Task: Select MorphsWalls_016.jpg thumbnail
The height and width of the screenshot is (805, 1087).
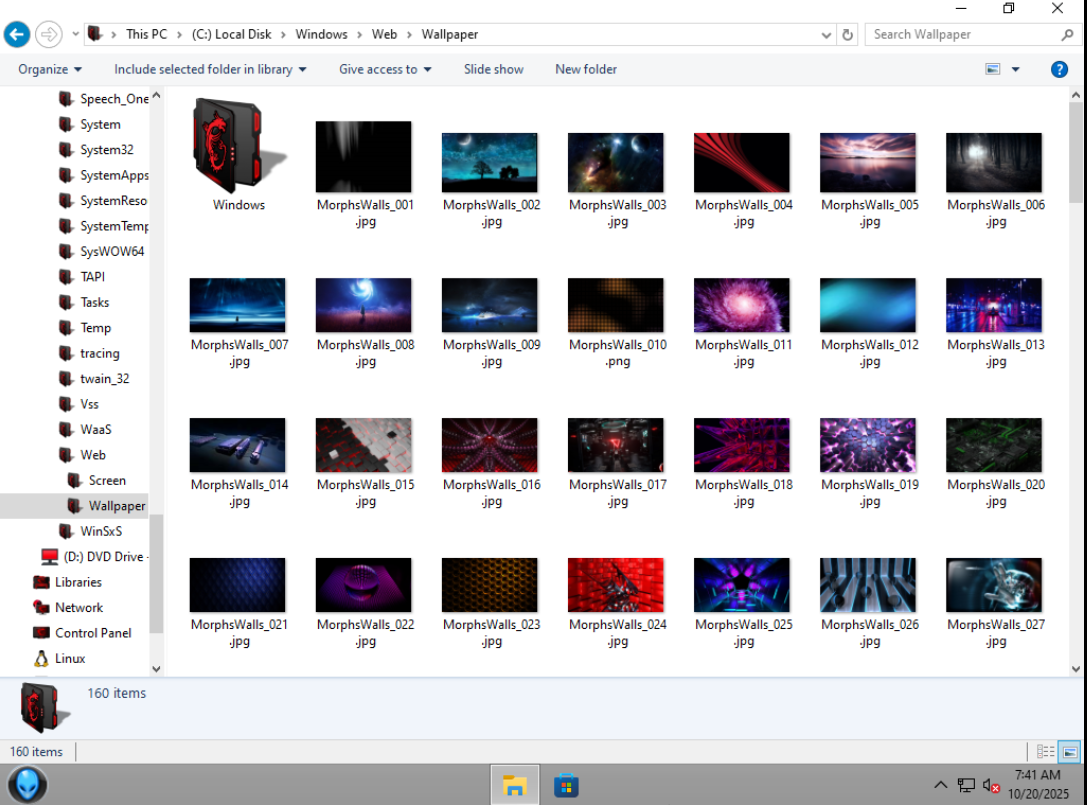Action: [x=489, y=445]
